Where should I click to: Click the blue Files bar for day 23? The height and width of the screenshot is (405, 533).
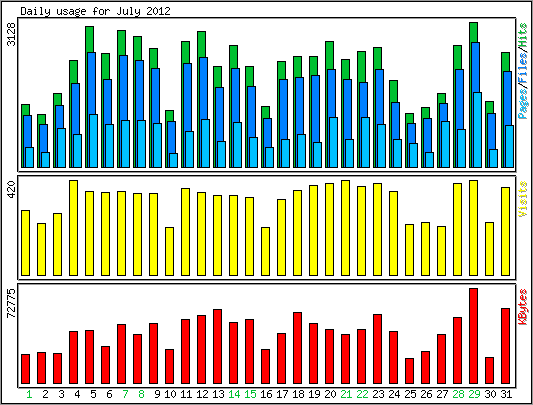click(x=380, y=97)
